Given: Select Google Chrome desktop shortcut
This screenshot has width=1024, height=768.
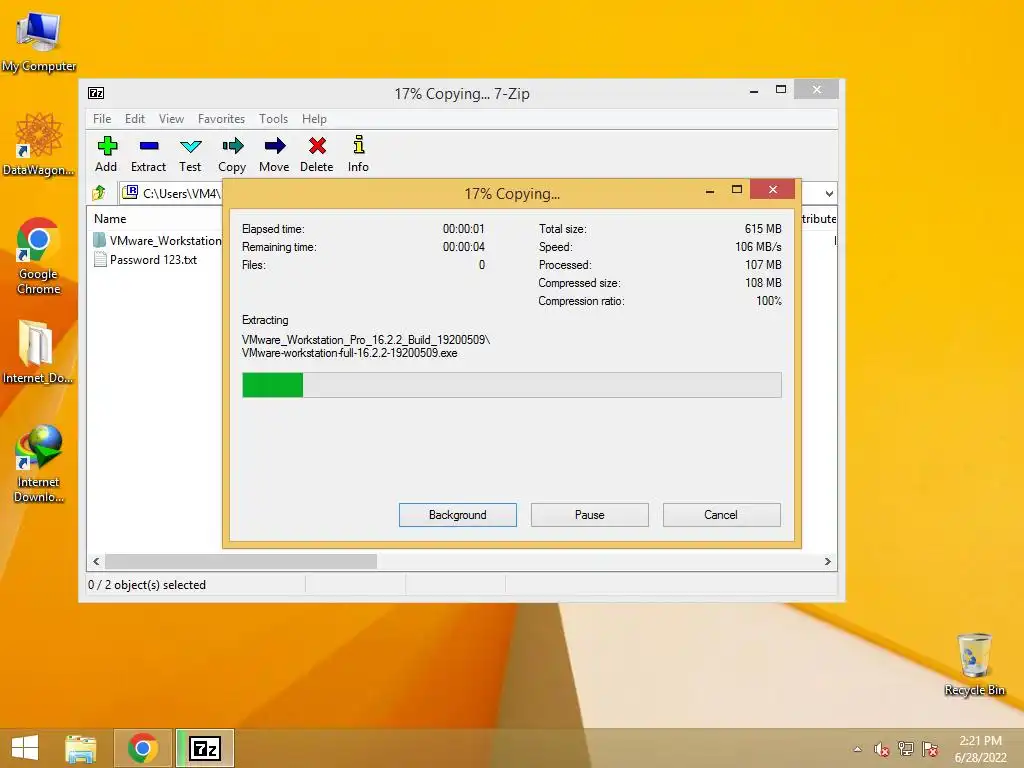Looking at the screenshot, I should pyautogui.click(x=39, y=256).
